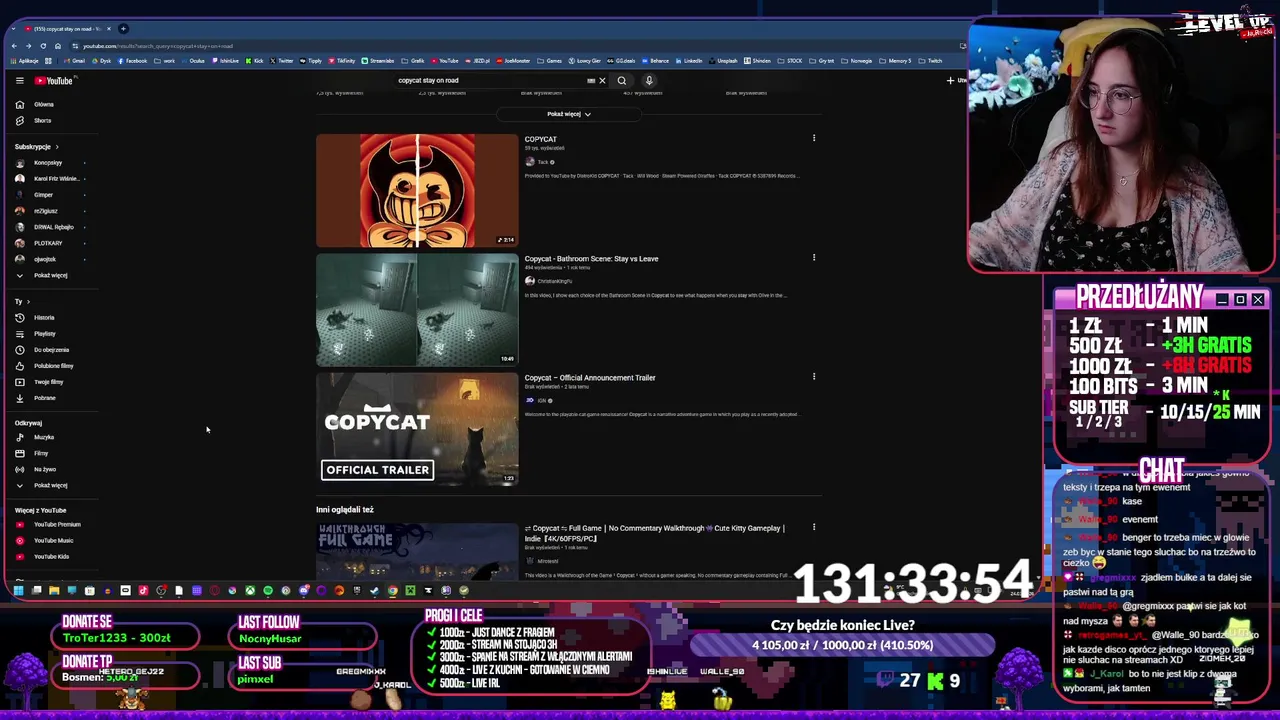Open YouTube Kids link
1280x720 pixels.
51,556
